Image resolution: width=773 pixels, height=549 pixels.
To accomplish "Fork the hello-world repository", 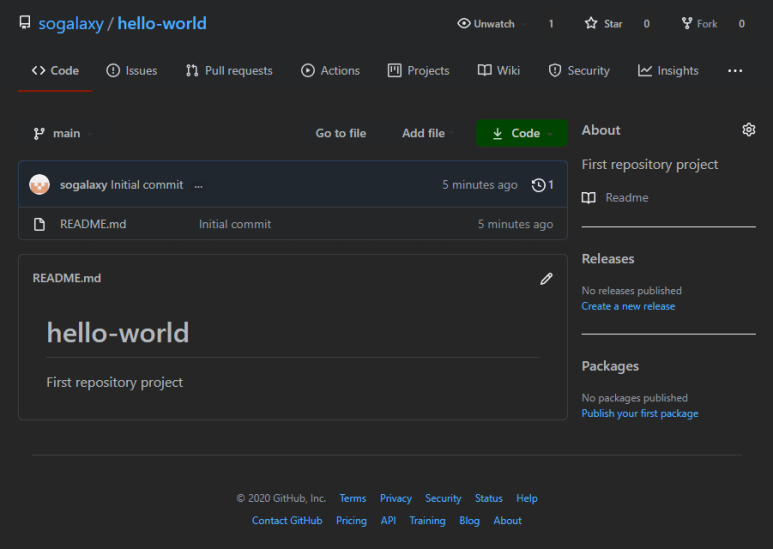I will (700, 24).
